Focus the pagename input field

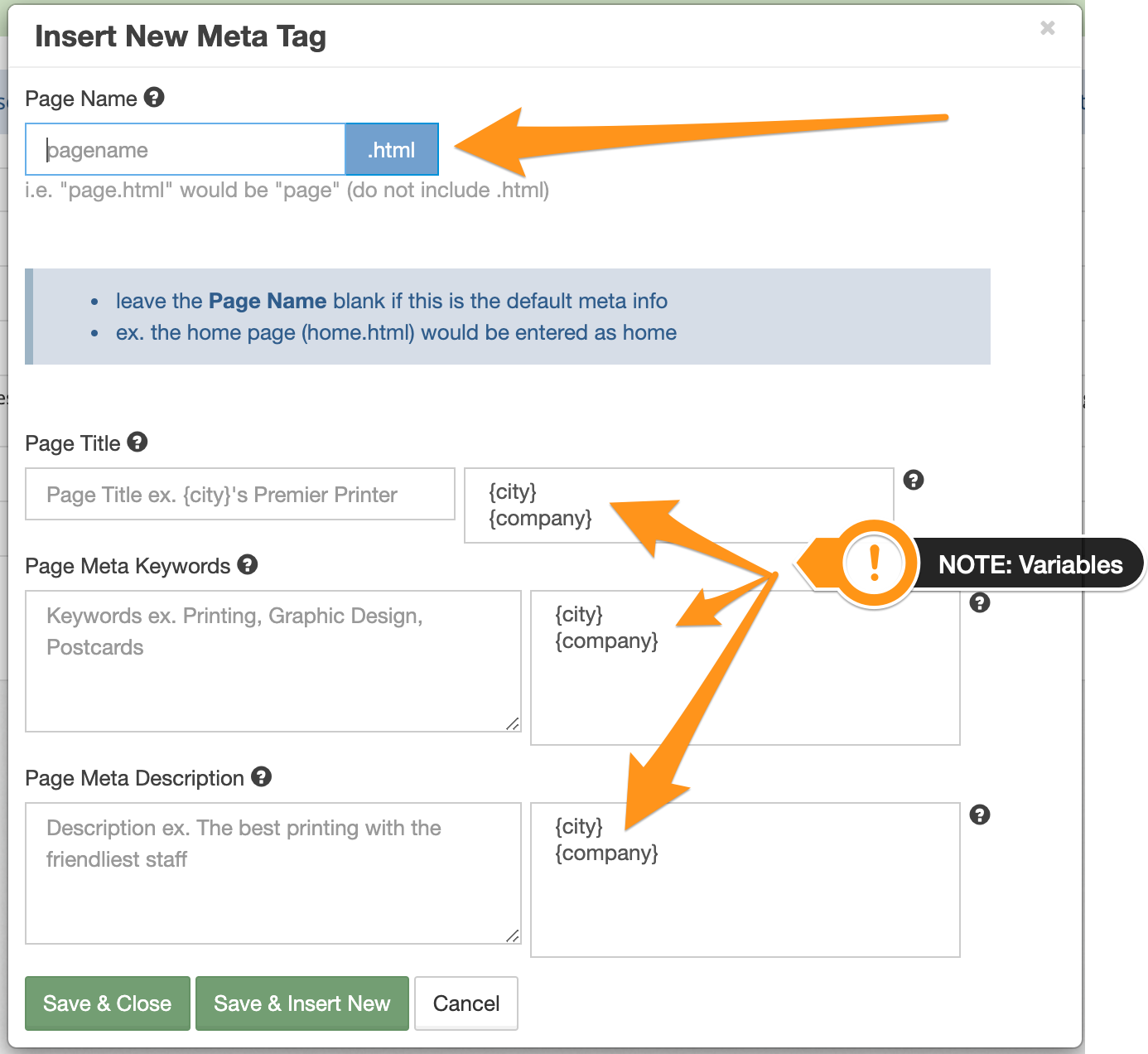click(x=186, y=150)
